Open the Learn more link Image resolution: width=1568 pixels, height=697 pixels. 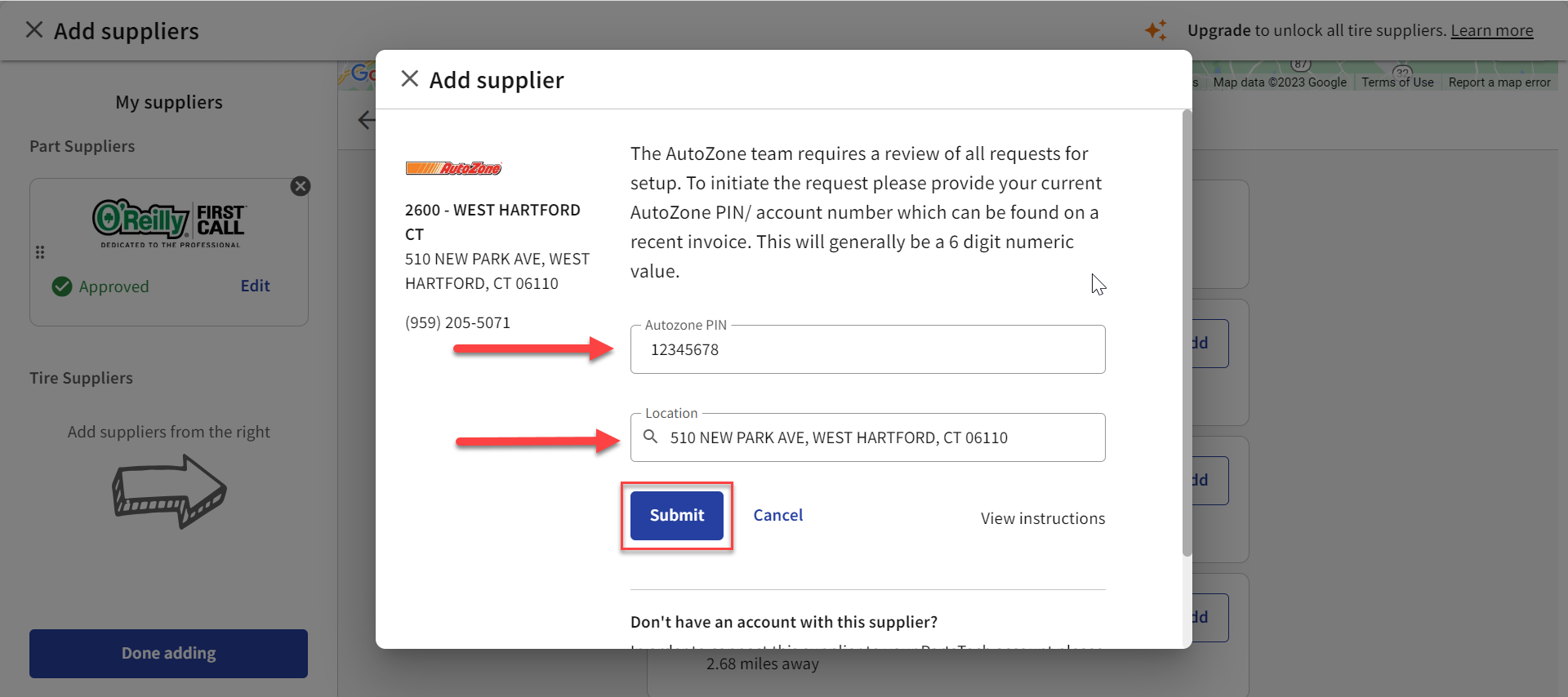(x=1493, y=30)
